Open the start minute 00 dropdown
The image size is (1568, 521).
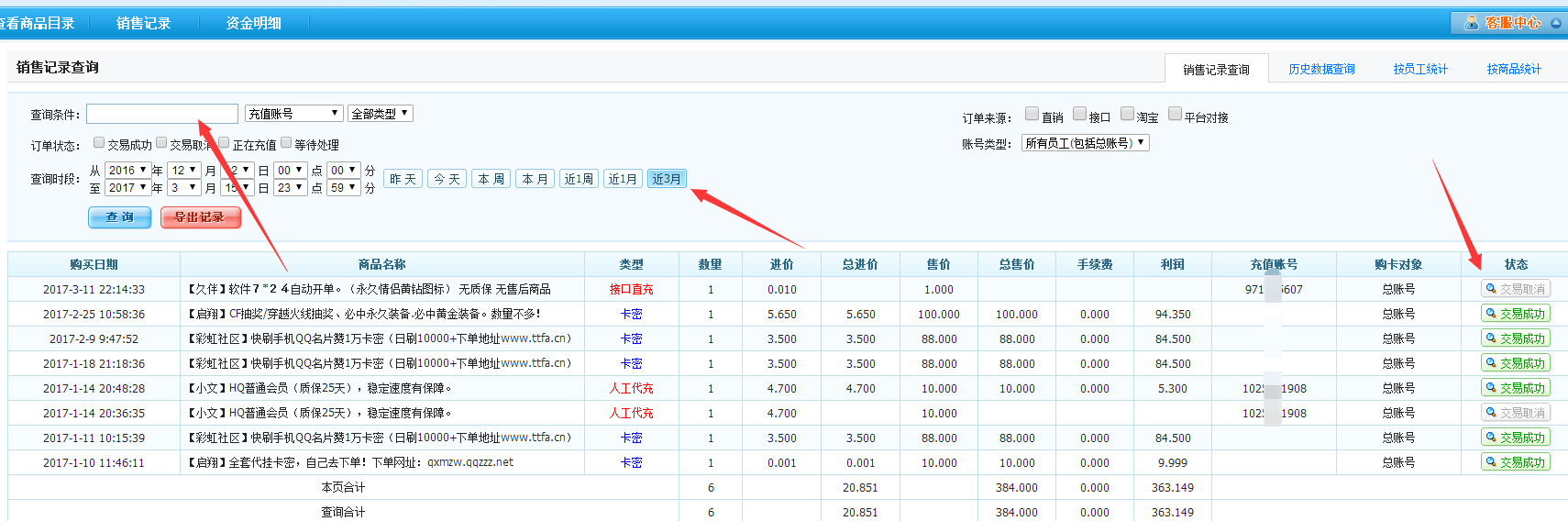pos(344,171)
